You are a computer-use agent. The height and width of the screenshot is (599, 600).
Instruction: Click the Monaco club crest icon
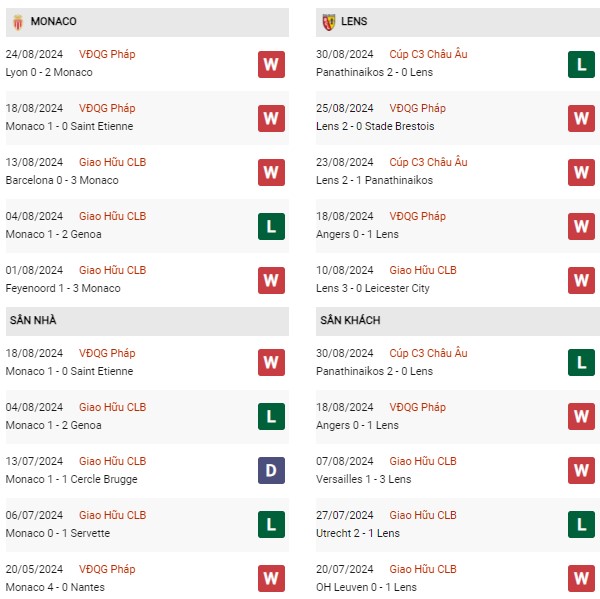tap(16, 22)
